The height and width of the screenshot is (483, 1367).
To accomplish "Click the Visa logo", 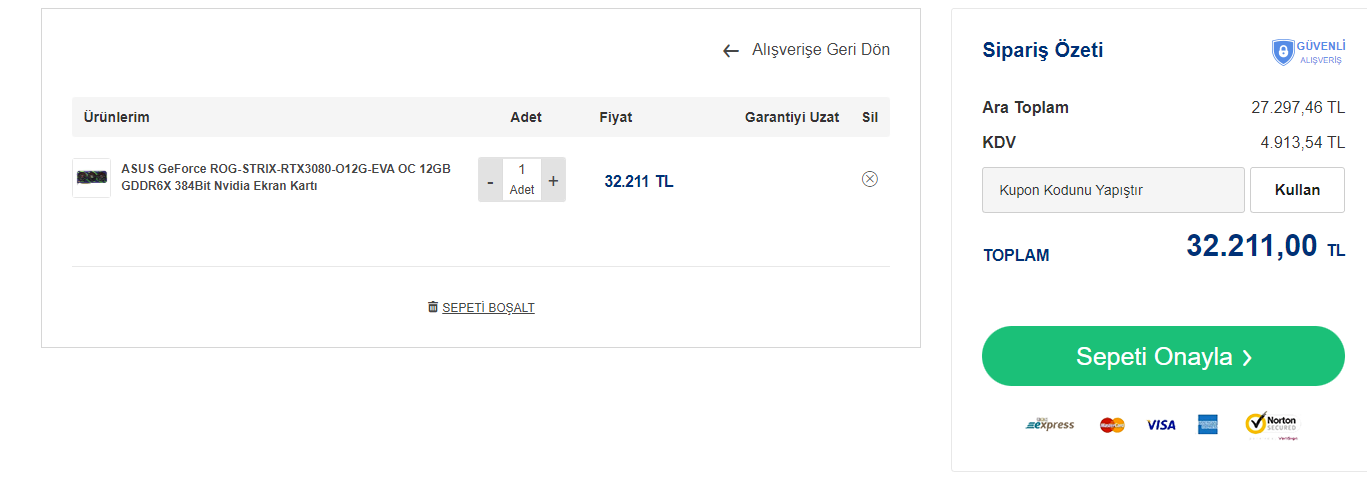I will click(x=1161, y=425).
